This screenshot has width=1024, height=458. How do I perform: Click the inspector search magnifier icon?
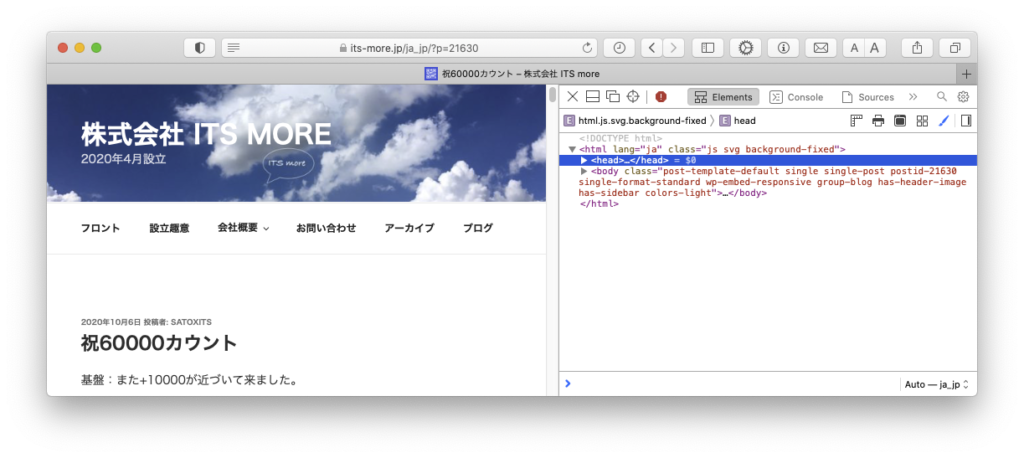coord(941,97)
